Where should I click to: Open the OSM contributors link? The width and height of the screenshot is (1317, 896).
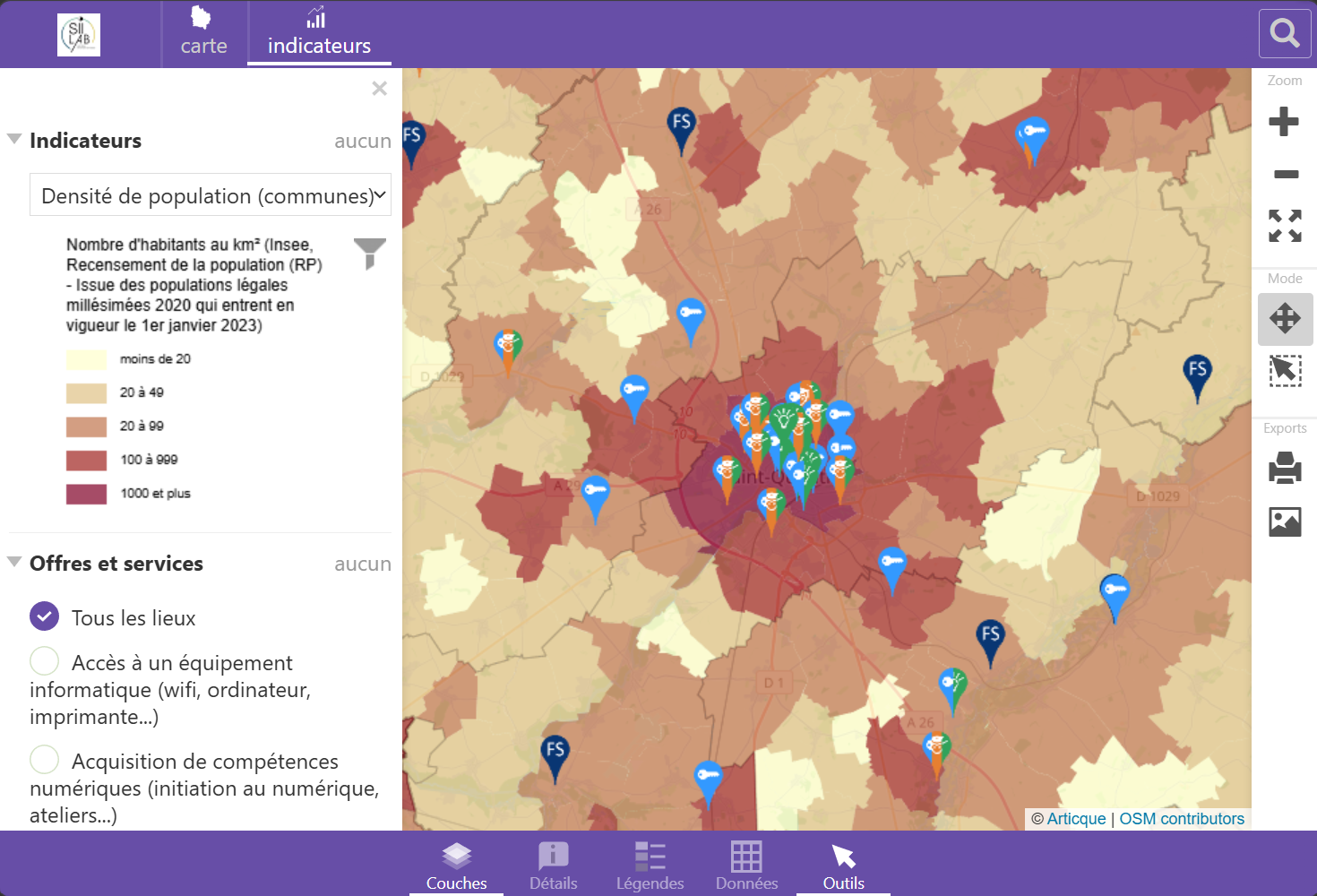point(1182,818)
